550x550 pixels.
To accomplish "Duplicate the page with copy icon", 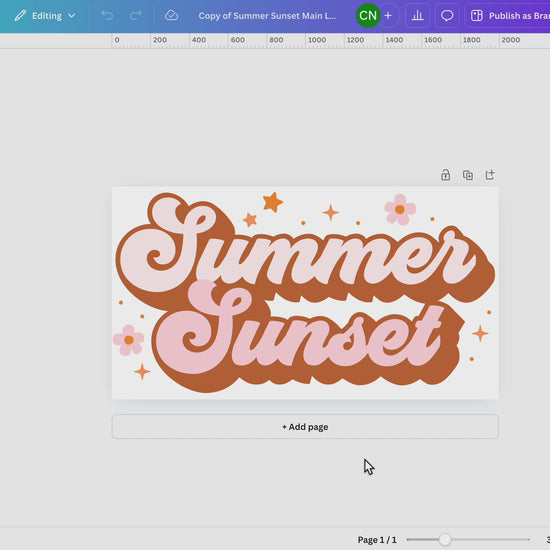I will coord(468,175).
